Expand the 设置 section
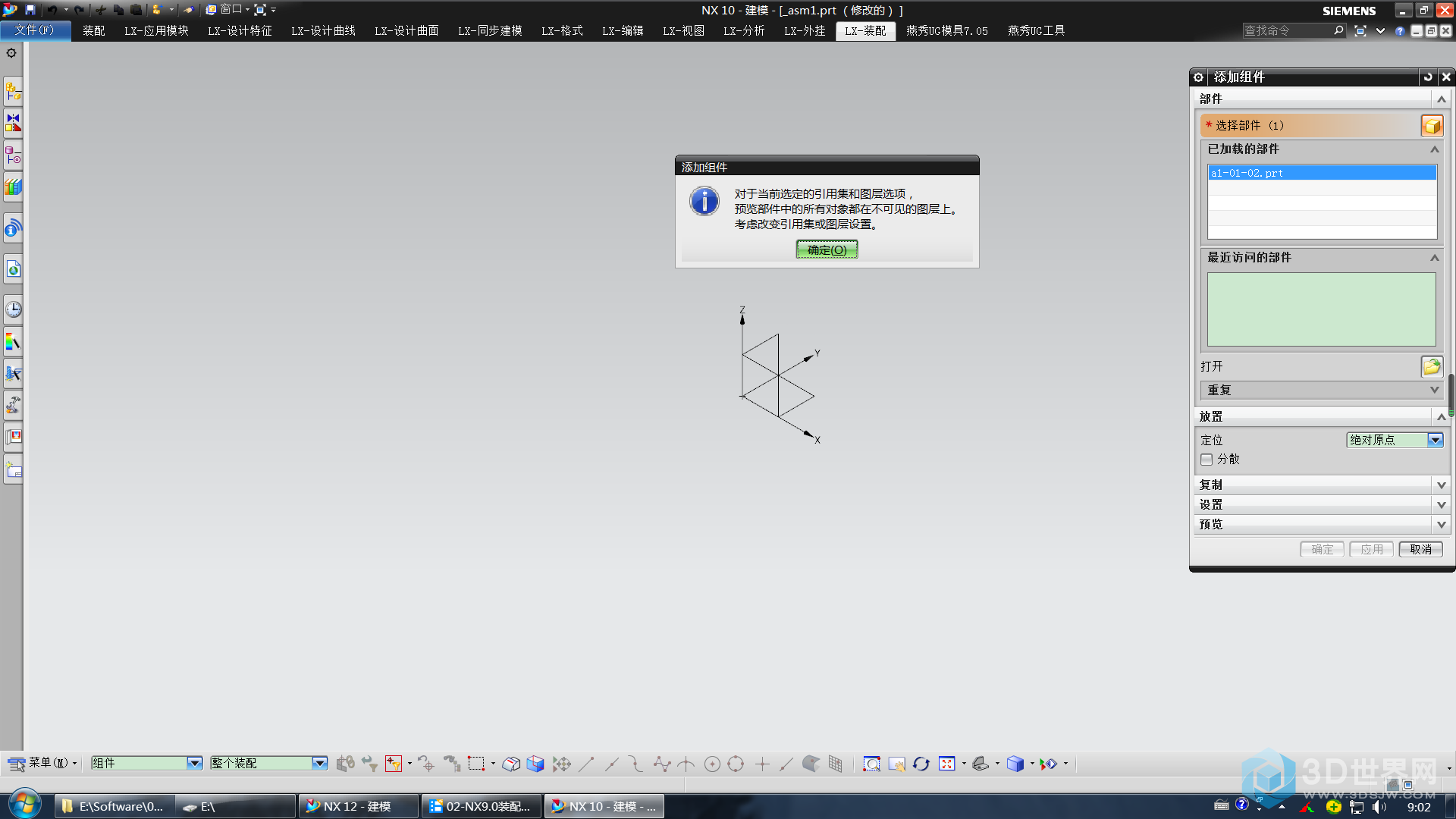Viewport: 1456px width, 819px height. pyautogui.click(x=1441, y=505)
